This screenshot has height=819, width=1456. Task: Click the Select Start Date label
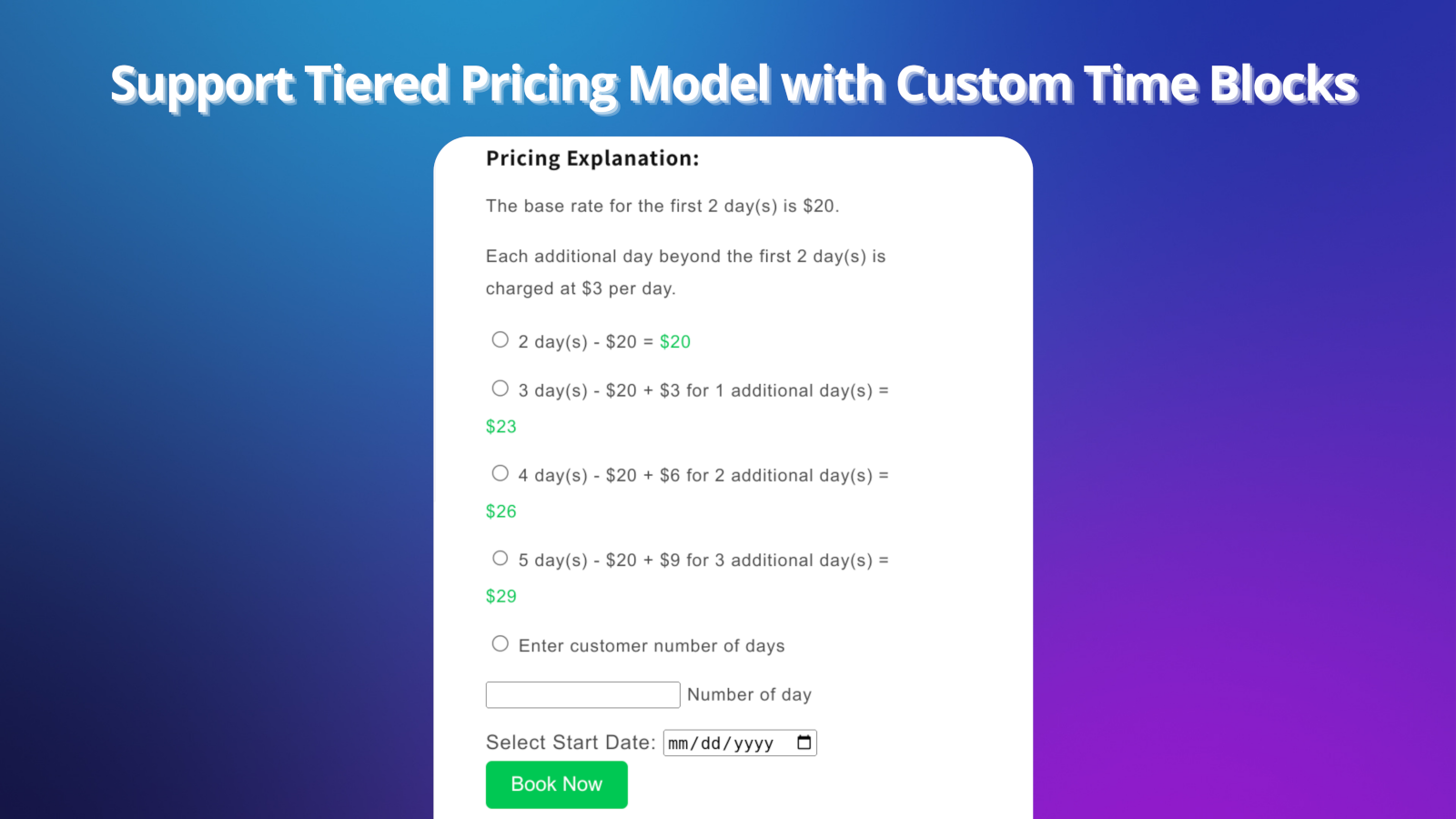[x=570, y=743]
